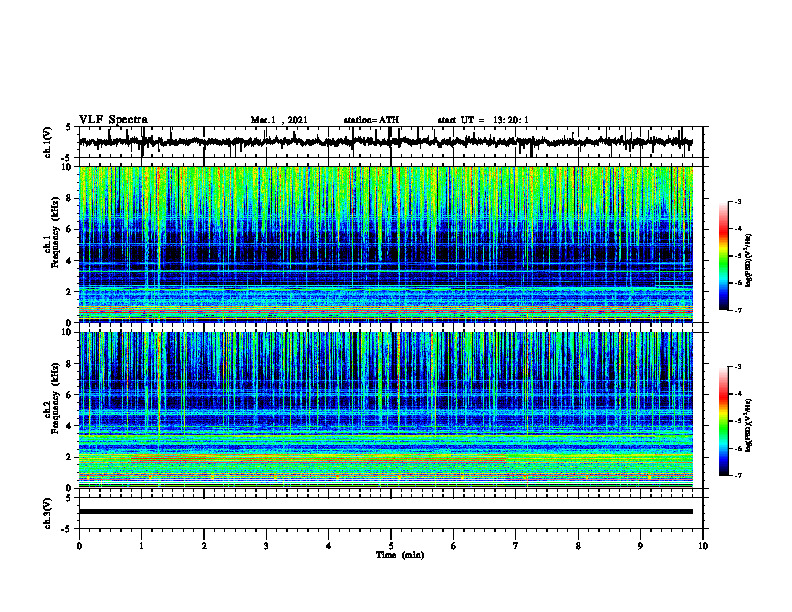Click the ch.2 spectrogram color scale bar

(724, 421)
